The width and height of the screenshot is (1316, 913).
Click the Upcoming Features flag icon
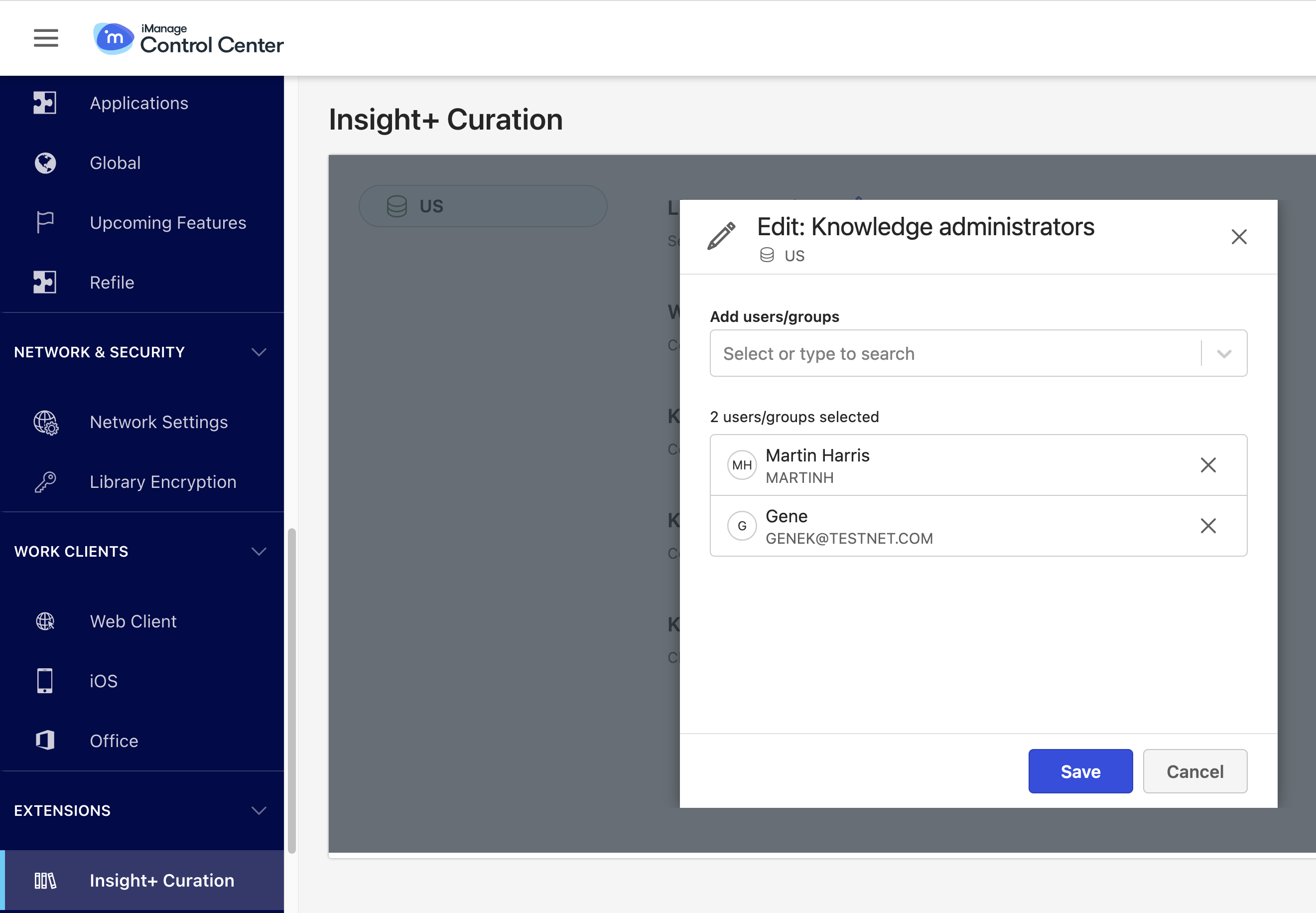point(45,223)
